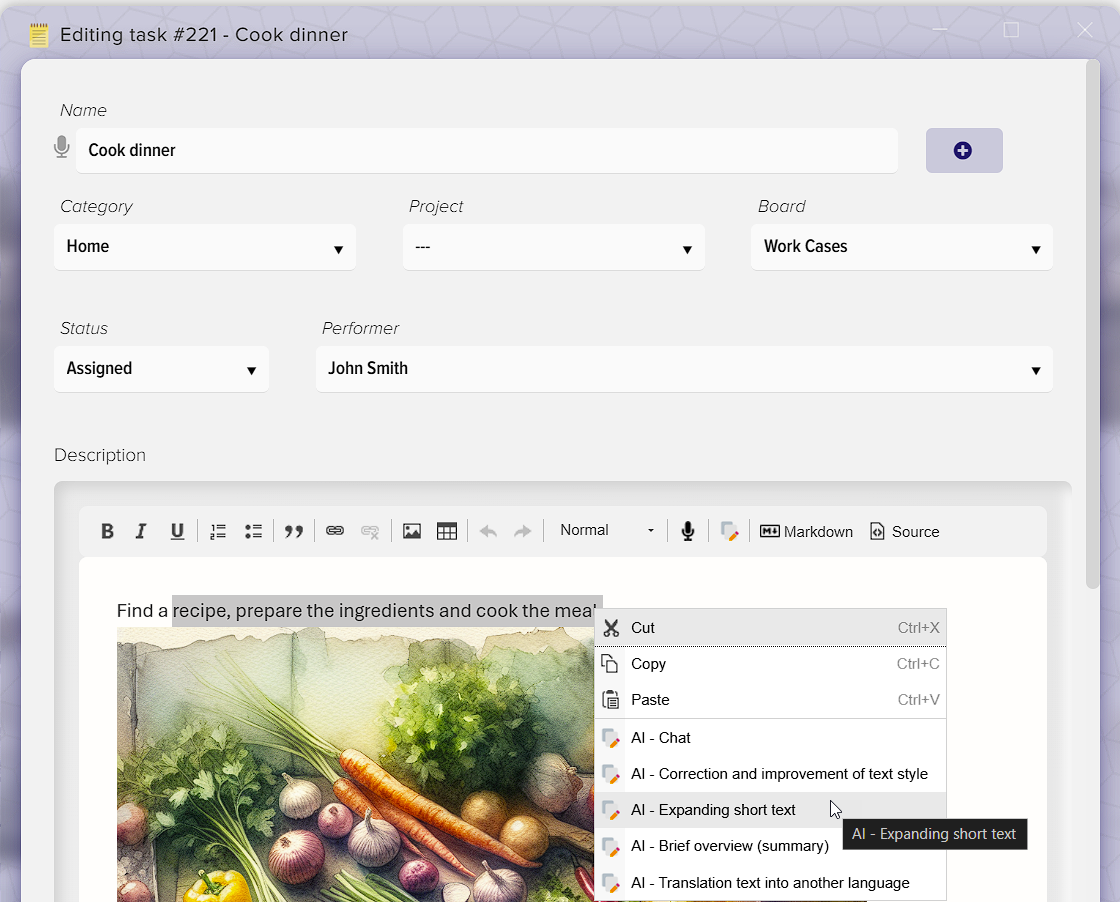Select AI - Chat menu entry

point(771,738)
